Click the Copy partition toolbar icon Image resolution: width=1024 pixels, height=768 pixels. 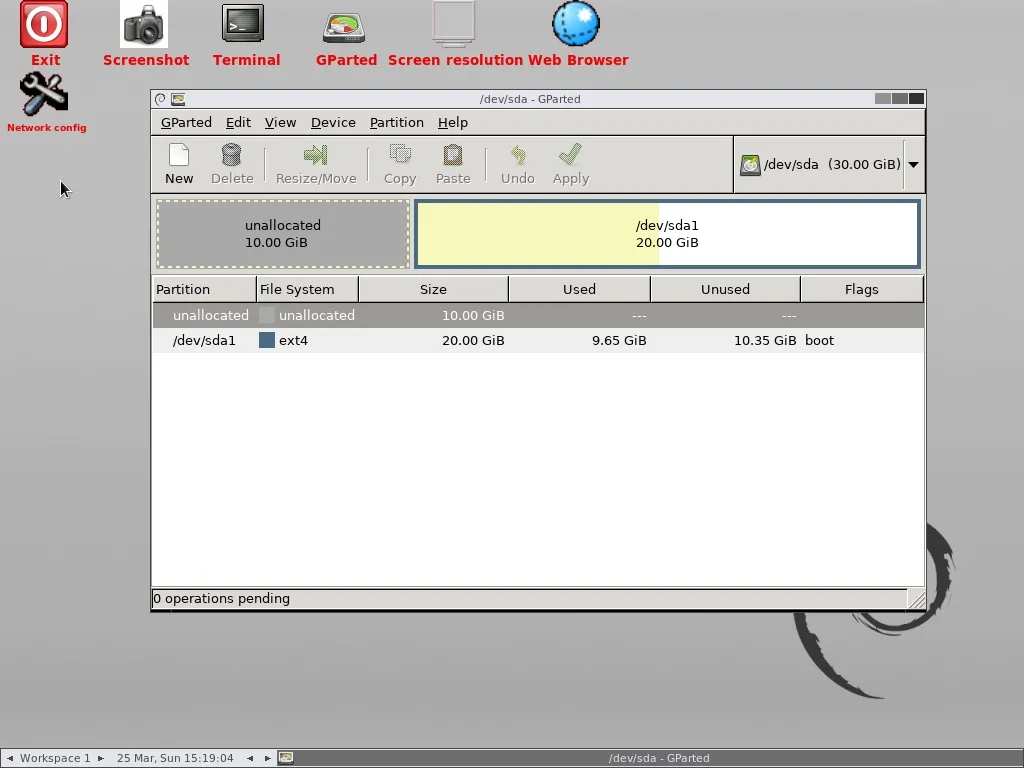(x=400, y=155)
